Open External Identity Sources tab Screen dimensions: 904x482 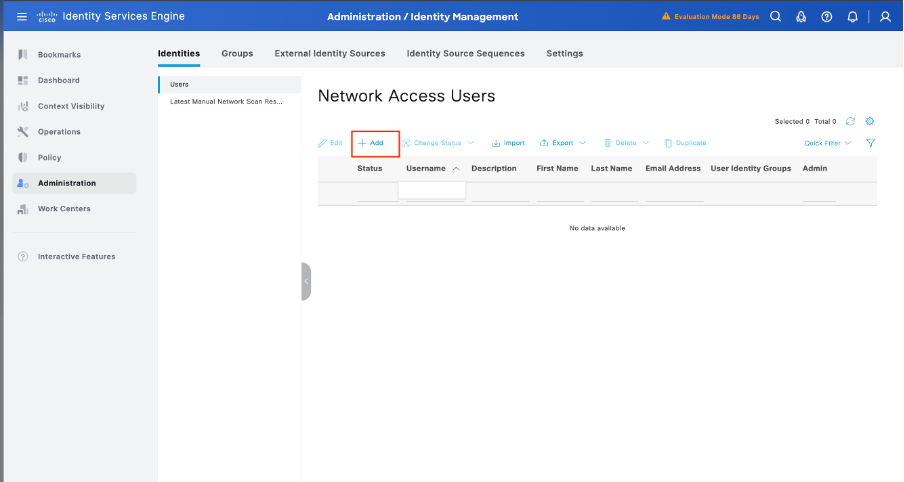(x=330, y=54)
